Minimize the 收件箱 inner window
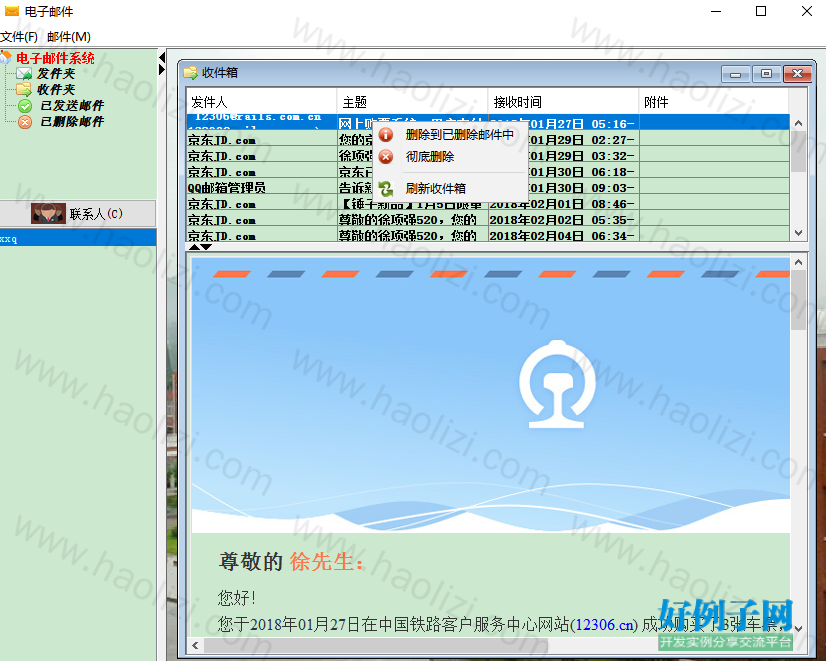Image resolution: width=826 pixels, height=661 pixels. click(x=735, y=74)
